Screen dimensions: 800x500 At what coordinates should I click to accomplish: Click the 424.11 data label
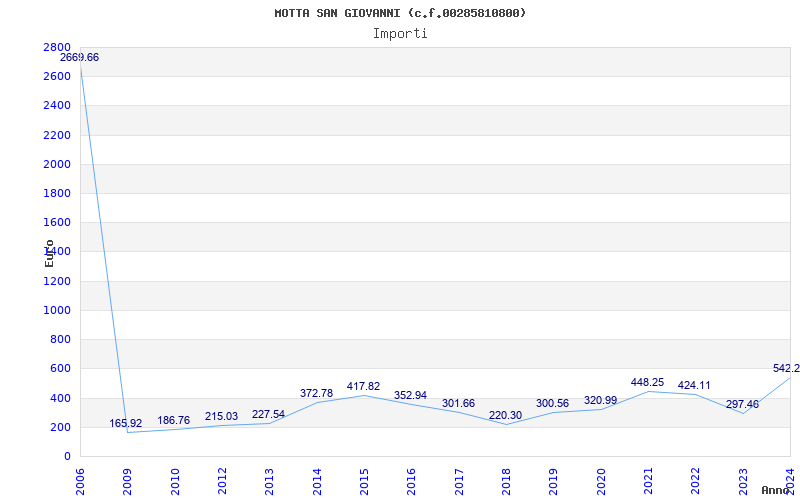694,385
